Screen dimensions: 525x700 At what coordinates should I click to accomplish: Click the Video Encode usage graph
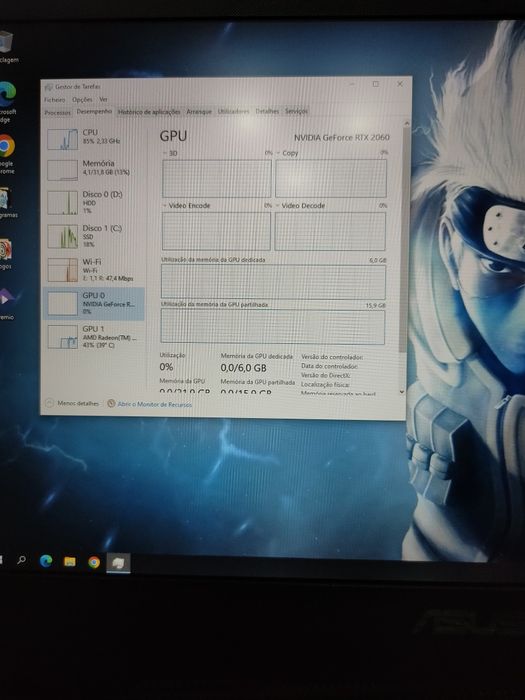coord(216,231)
